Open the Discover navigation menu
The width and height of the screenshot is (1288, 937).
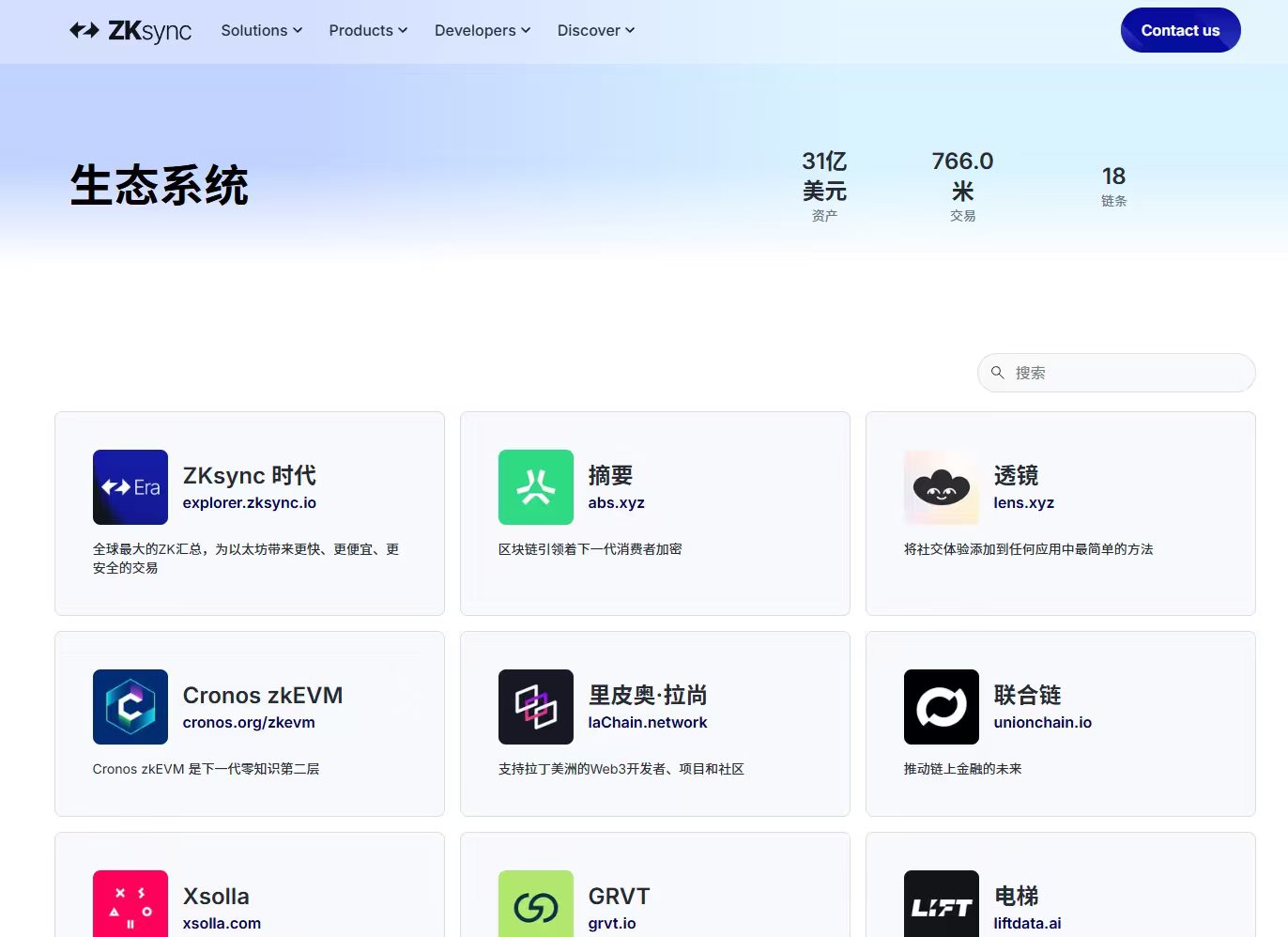pos(596,31)
